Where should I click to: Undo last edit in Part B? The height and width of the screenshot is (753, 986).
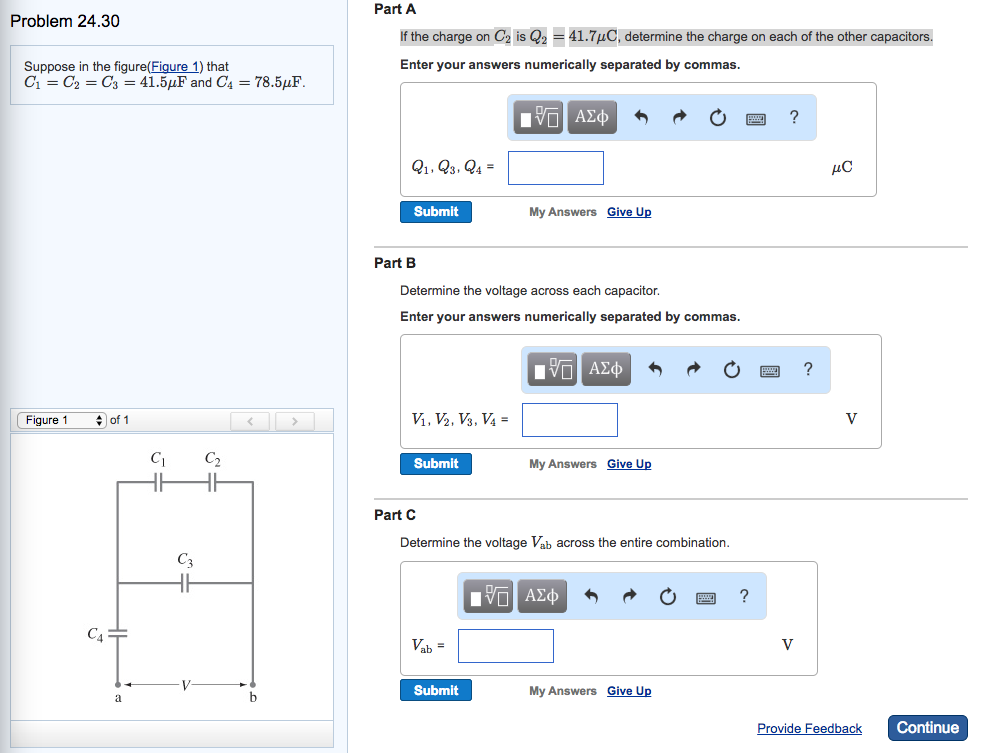pos(655,369)
